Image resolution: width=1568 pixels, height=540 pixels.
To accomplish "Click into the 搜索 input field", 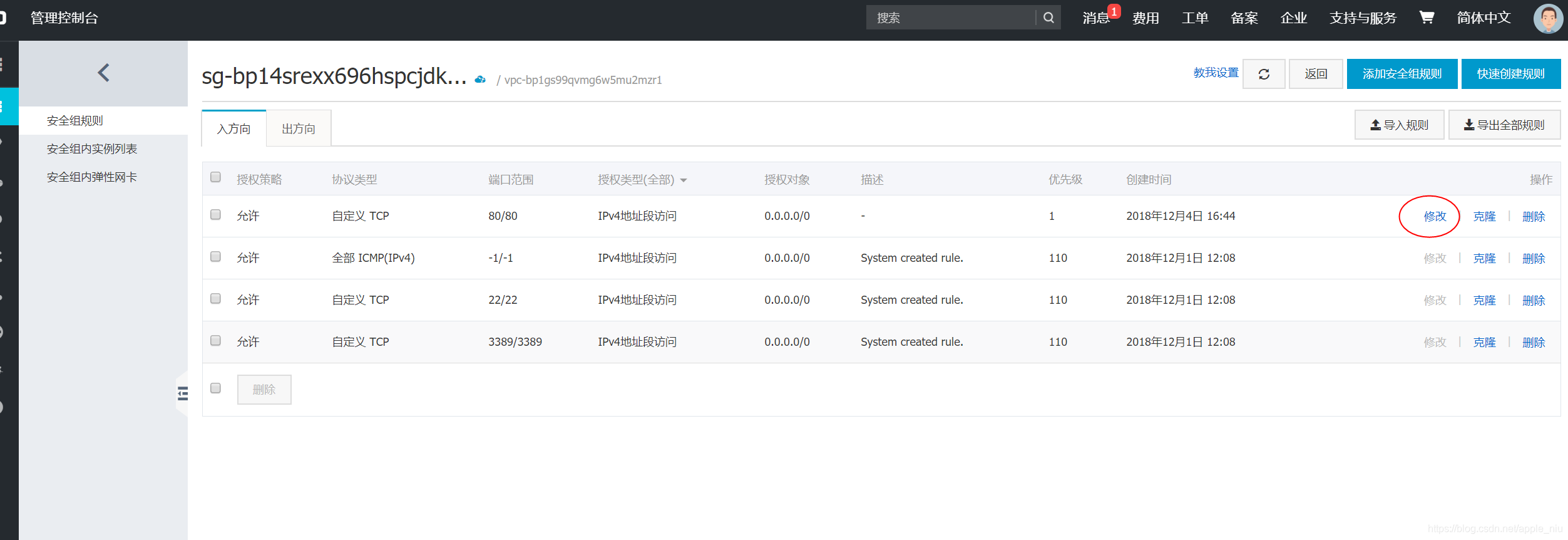I will pos(951,18).
